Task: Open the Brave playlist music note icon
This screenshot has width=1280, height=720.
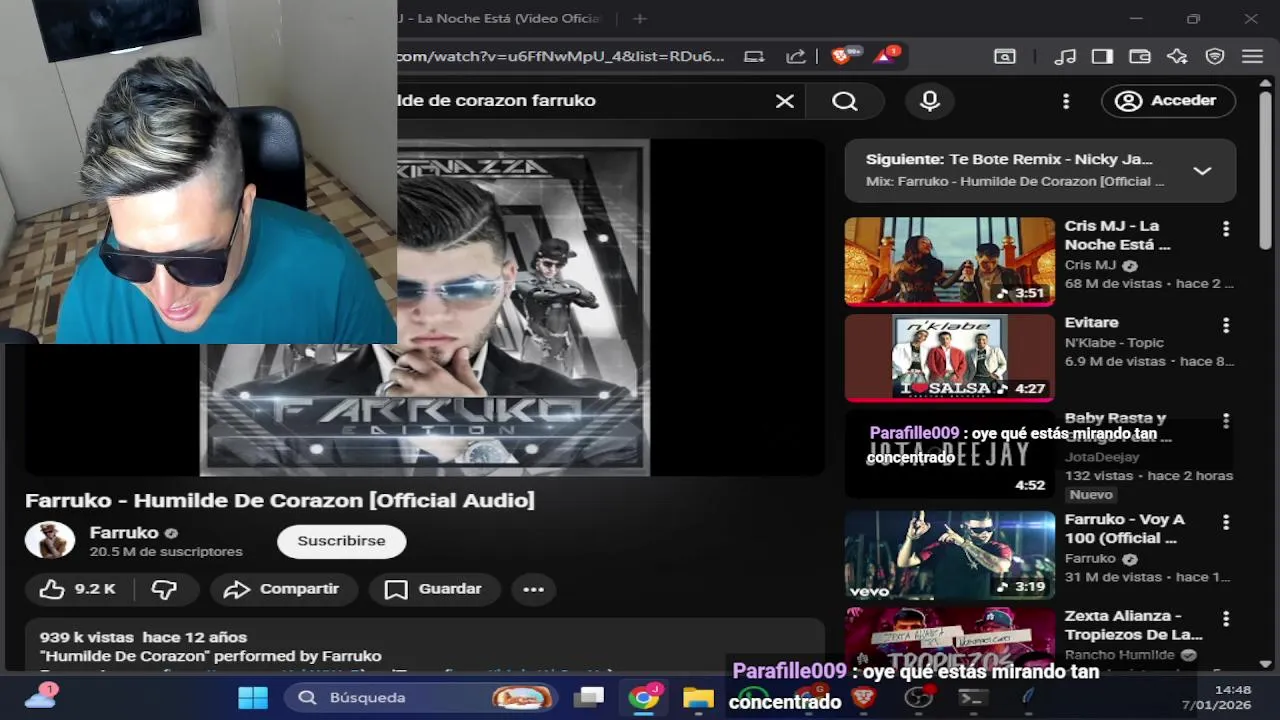Action: (x=1066, y=57)
